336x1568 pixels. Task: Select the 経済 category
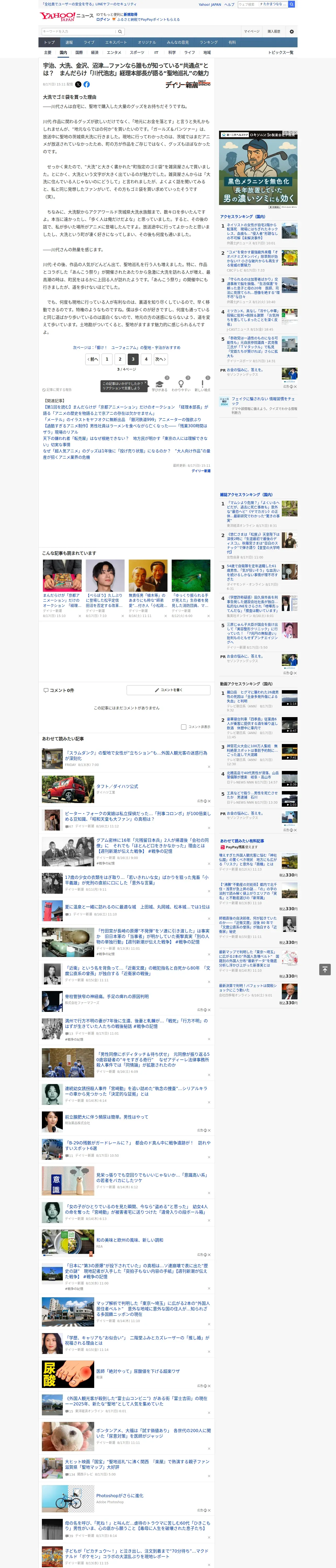tap(94, 52)
